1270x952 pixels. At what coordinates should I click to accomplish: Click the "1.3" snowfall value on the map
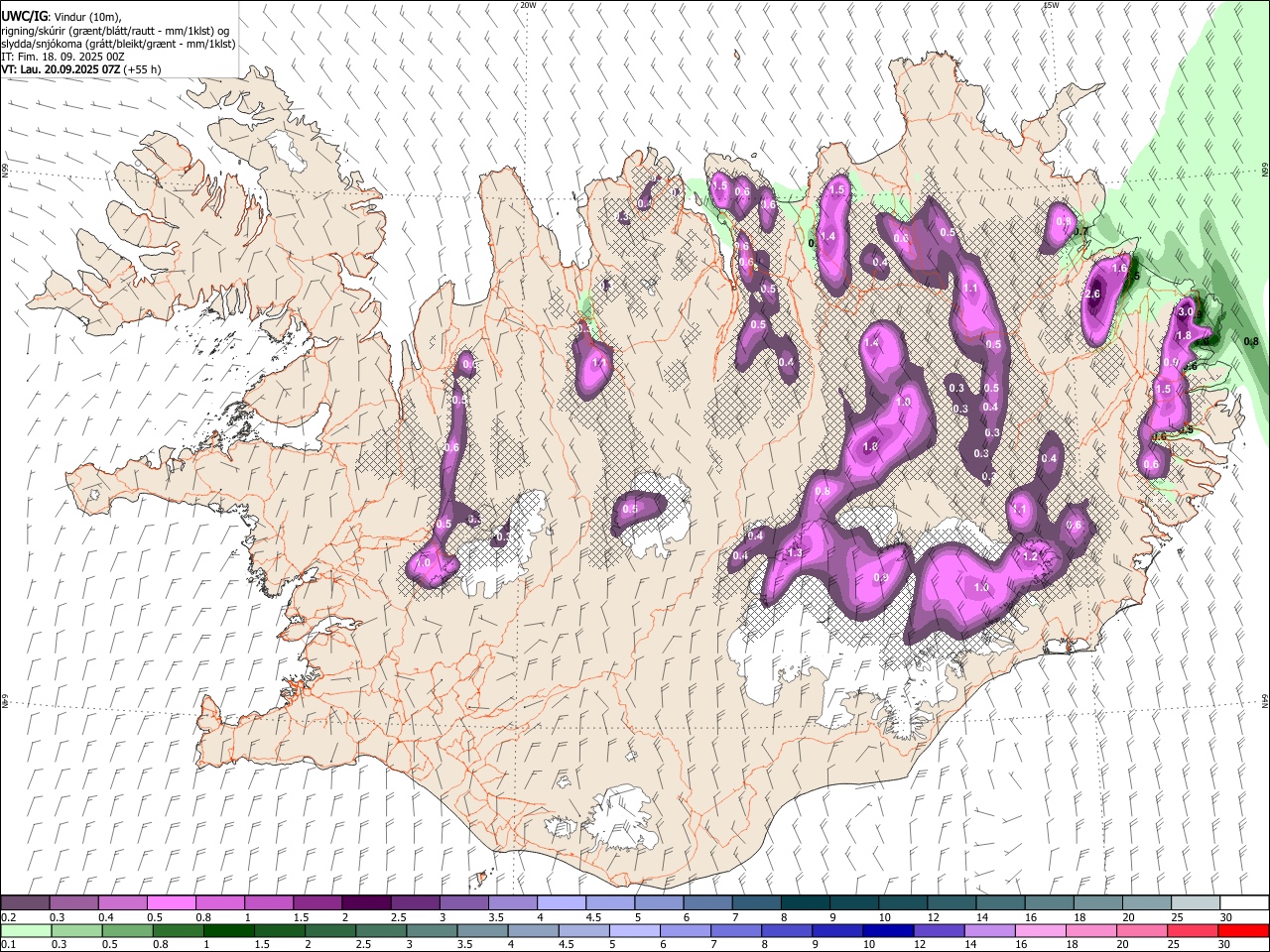[795, 553]
